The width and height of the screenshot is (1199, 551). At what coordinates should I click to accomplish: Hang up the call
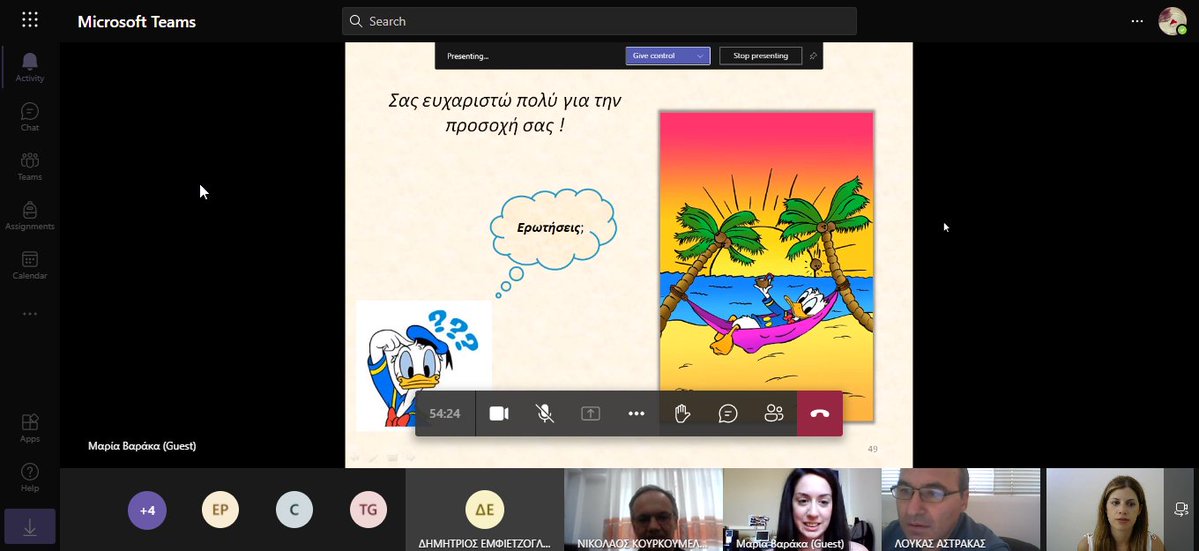pyautogui.click(x=820, y=413)
